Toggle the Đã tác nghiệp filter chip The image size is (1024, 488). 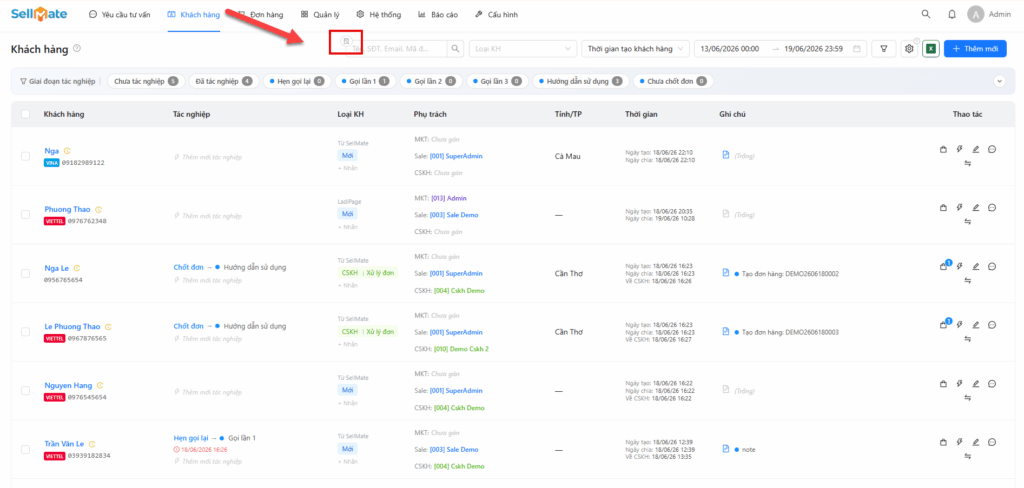pos(223,82)
